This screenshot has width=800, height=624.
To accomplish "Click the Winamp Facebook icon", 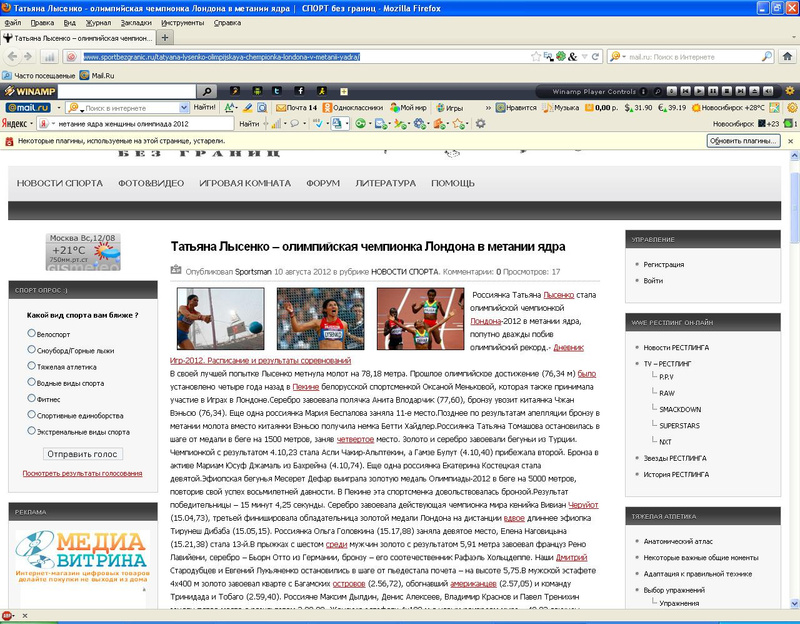I will (x=299, y=91).
